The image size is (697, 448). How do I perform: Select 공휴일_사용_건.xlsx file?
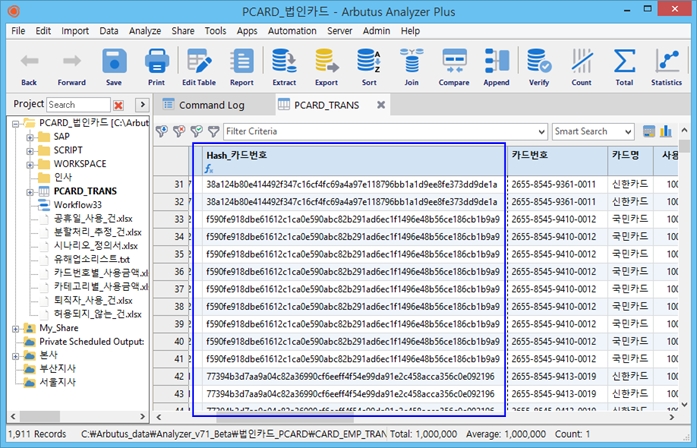(93, 219)
